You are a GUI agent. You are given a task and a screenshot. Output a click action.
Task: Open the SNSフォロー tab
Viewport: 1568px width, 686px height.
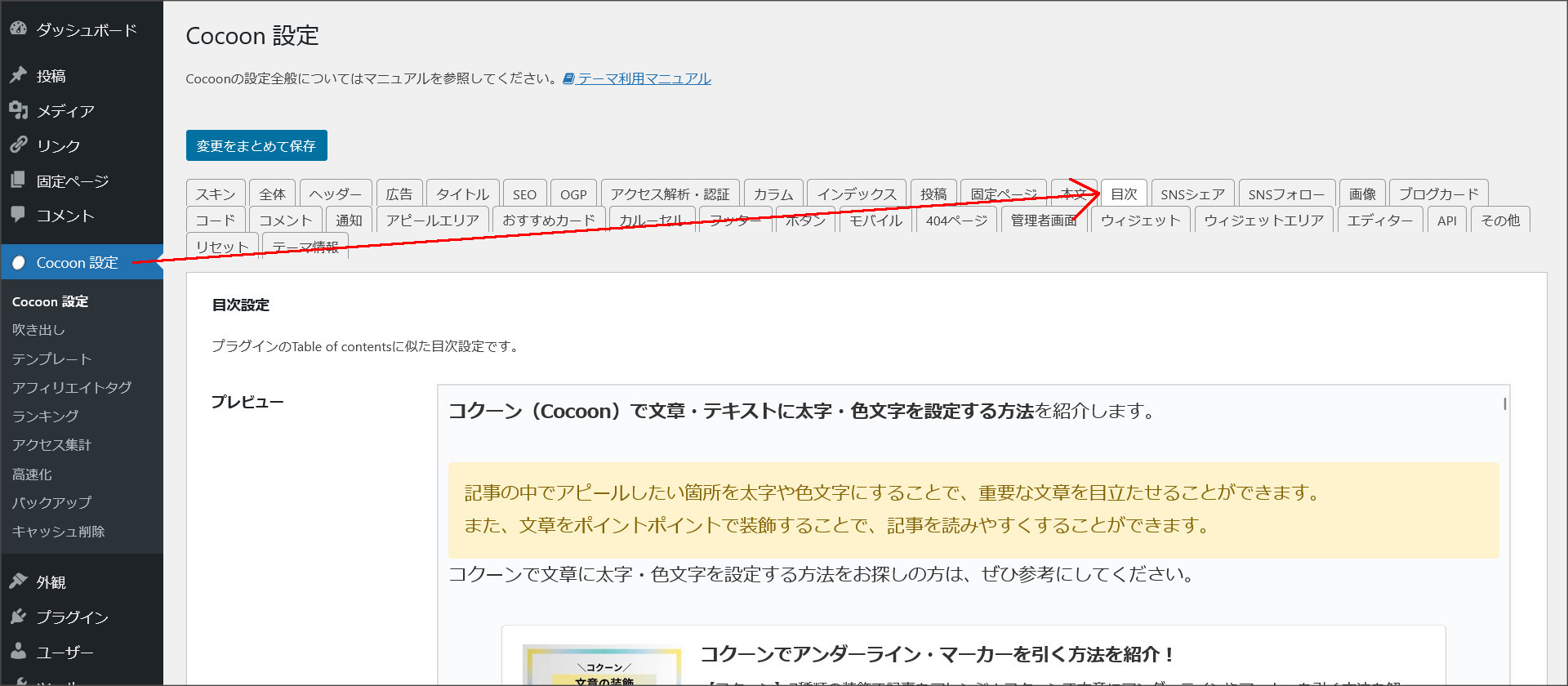click(x=1286, y=194)
